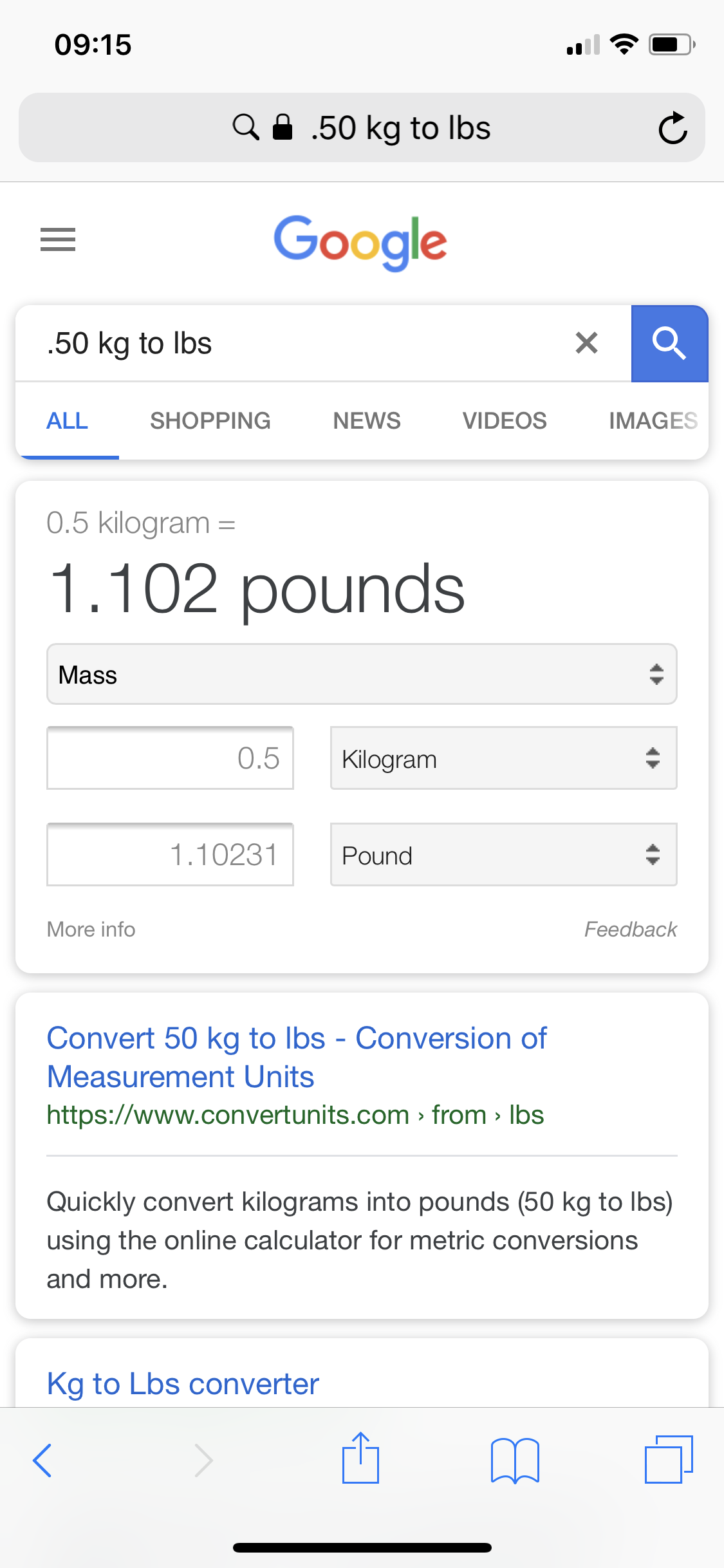Tap the Google logo
Image resolution: width=724 pixels, height=1568 pixels.
360,242
